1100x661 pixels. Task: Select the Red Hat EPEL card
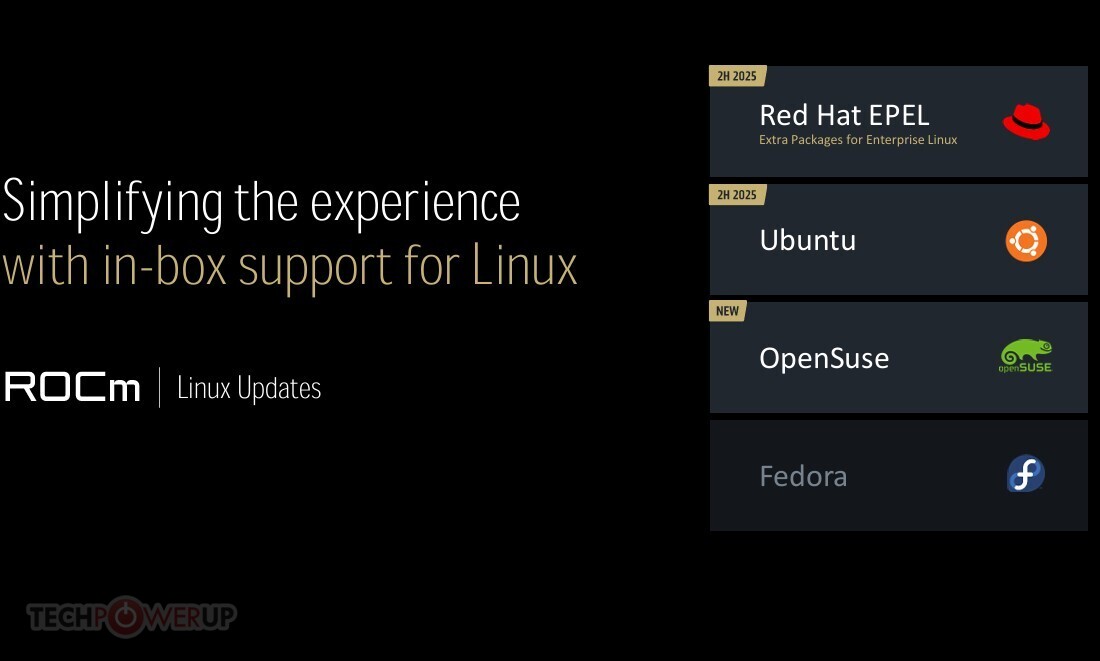(x=899, y=121)
